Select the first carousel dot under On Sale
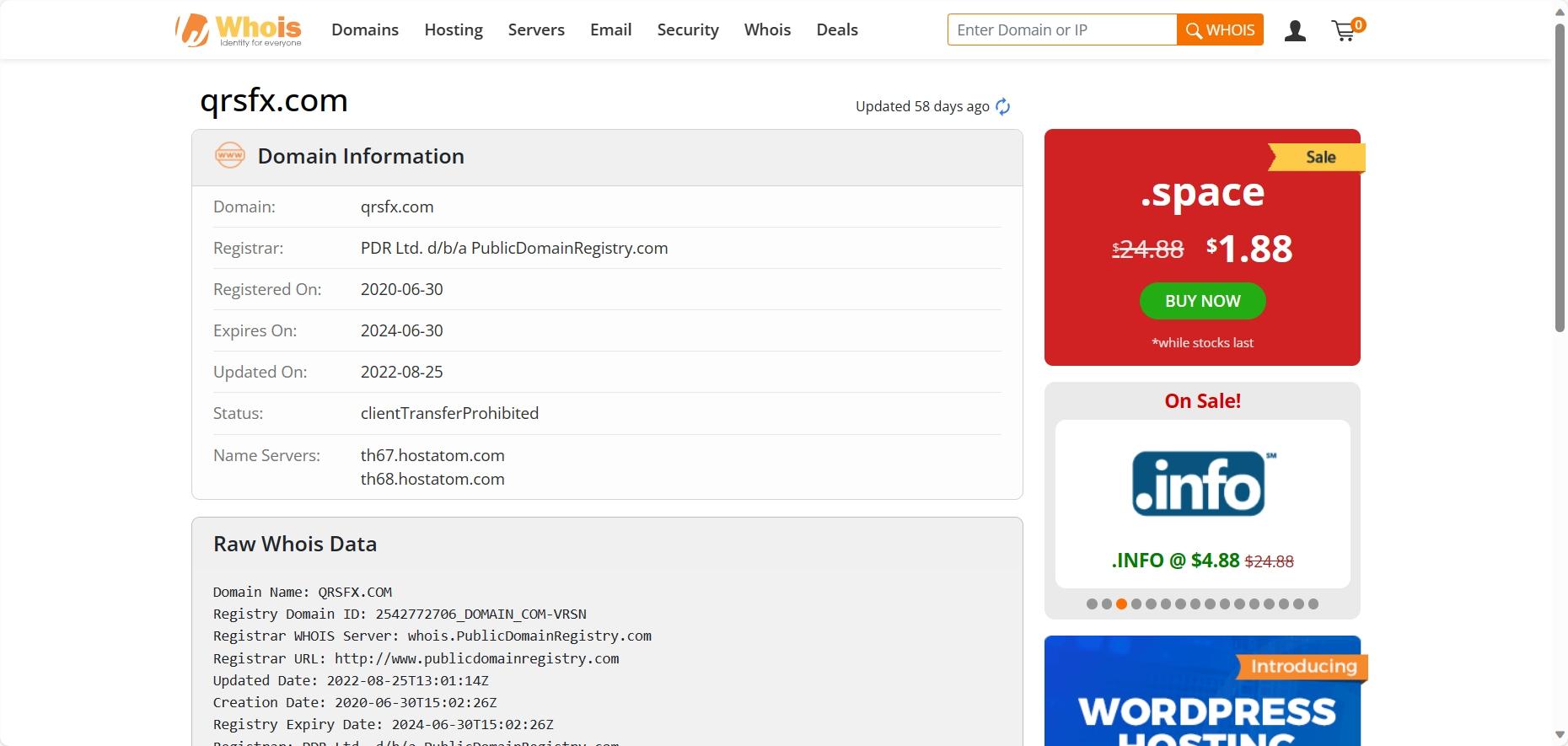Viewport: 1568px width, 746px height. coord(1092,604)
